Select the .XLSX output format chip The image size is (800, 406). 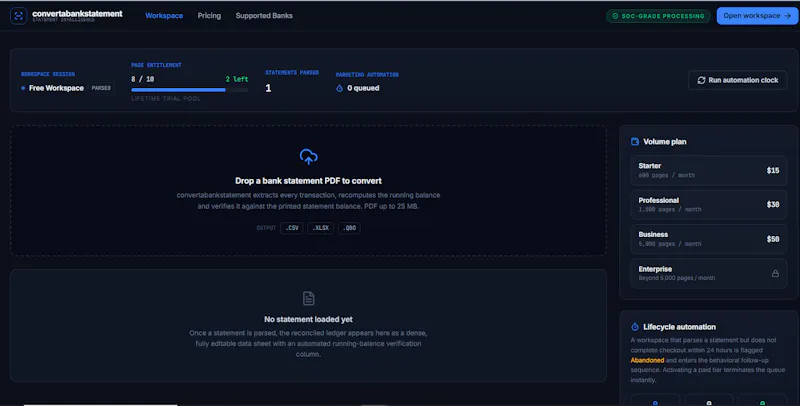pyautogui.click(x=320, y=228)
